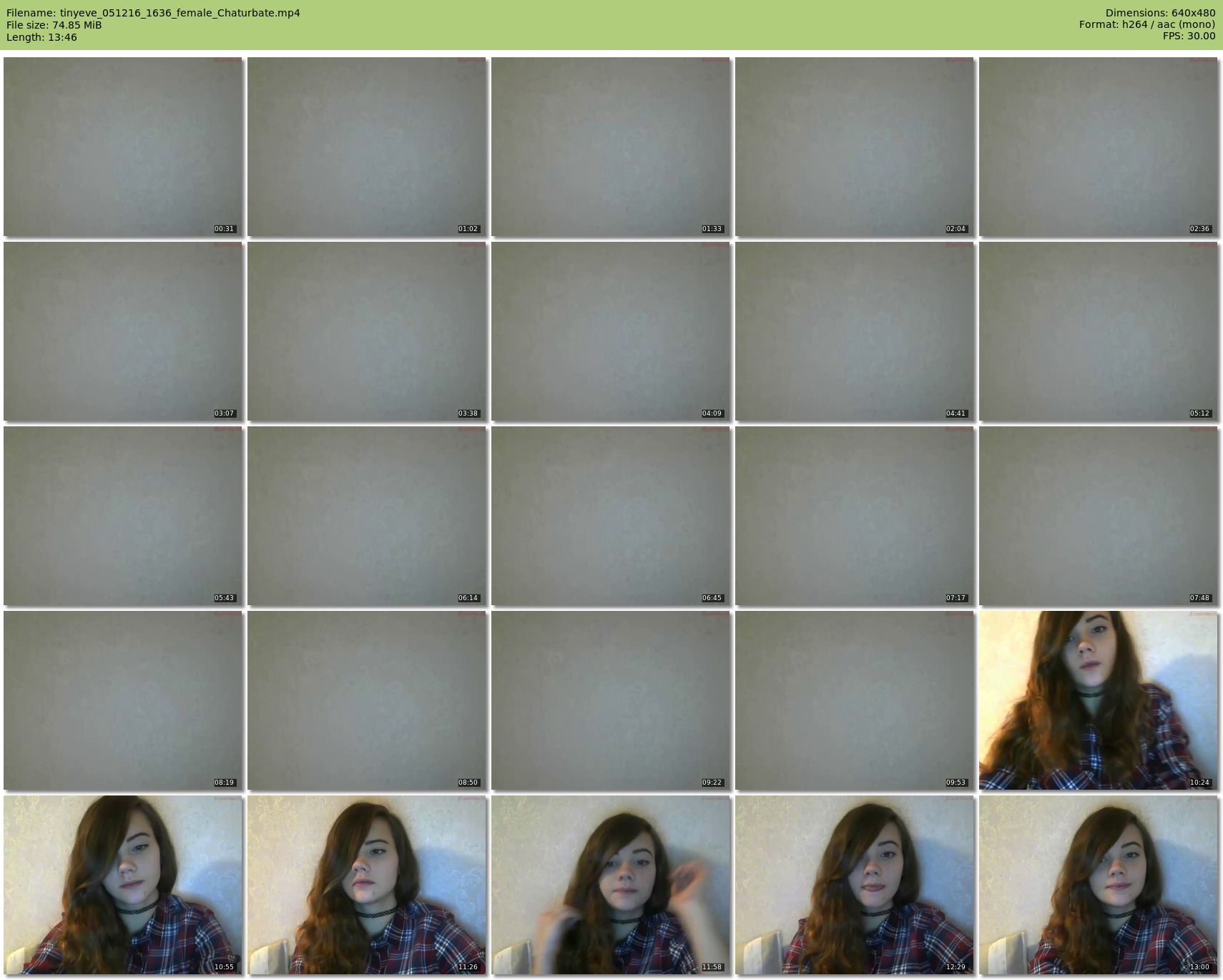The image size is (1223, 980).
Task: Select the "Dimensions: 640x480" text
Action: [x=1160, y=13]
